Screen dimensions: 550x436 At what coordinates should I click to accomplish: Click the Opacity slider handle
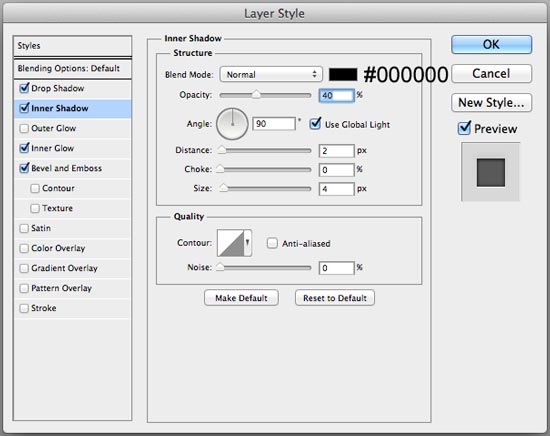pos(256,95)
